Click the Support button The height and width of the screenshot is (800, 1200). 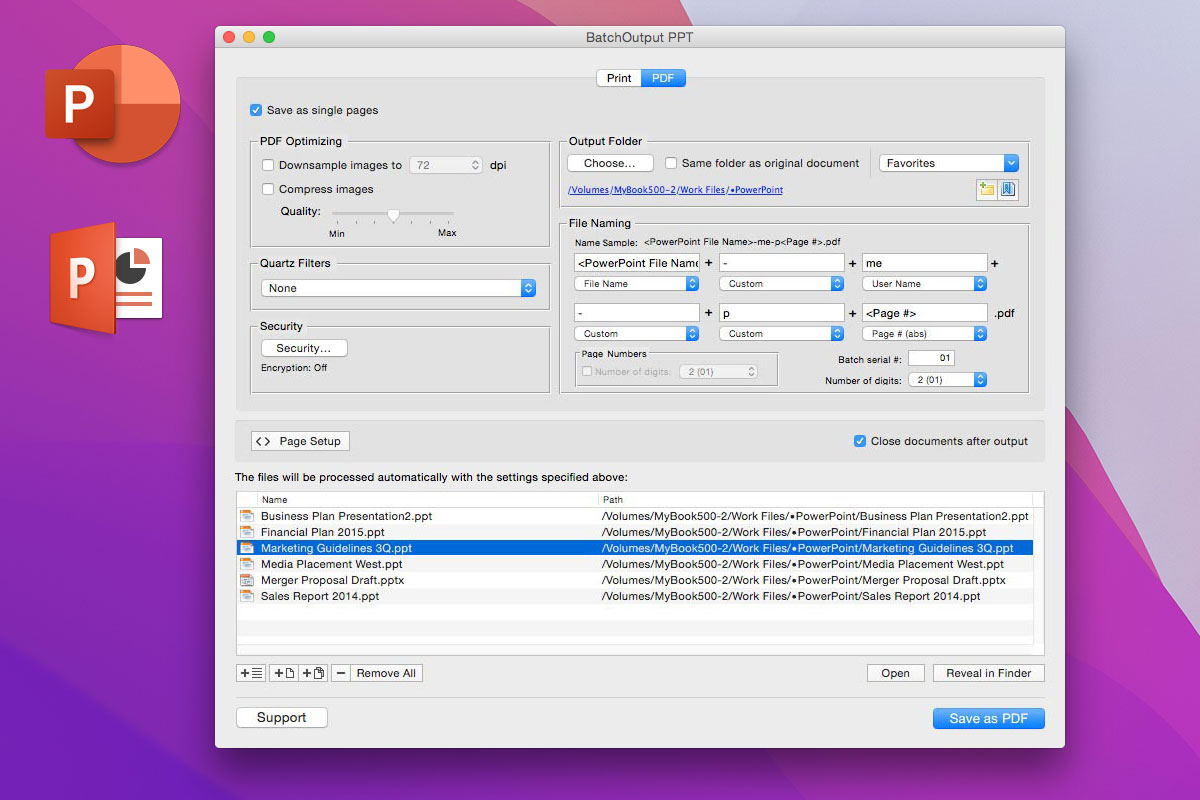[282, 717]
